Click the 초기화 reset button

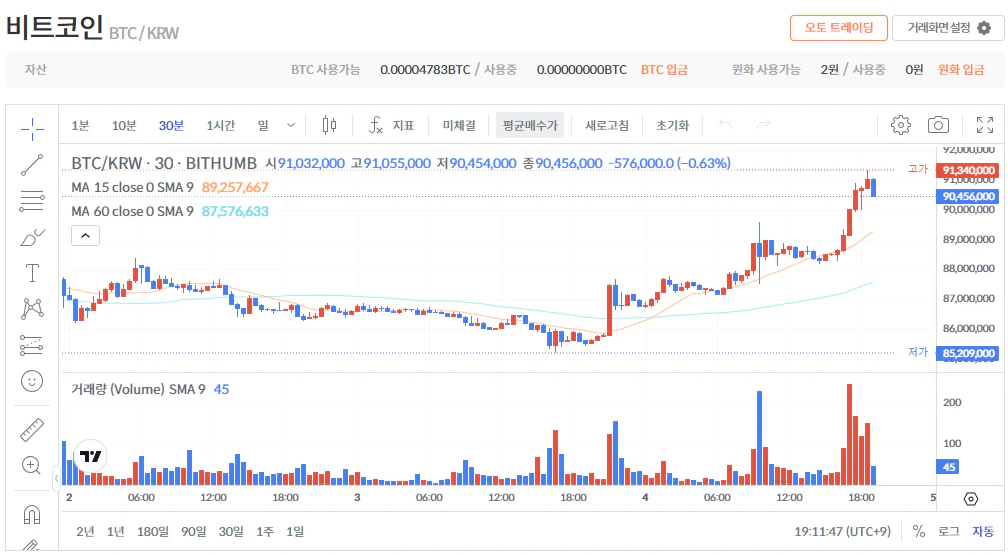[x=672, y=125]
